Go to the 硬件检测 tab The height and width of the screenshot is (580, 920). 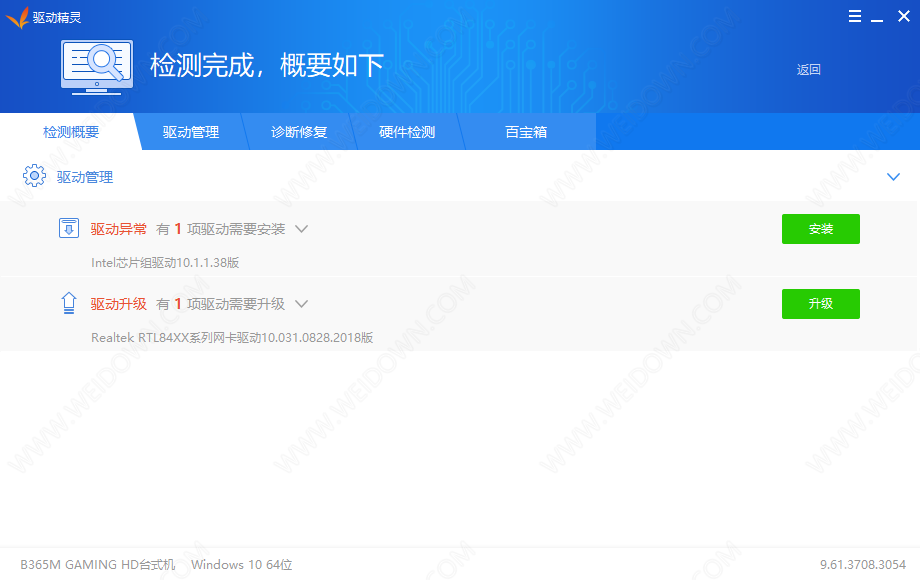(x=407, y=132)
